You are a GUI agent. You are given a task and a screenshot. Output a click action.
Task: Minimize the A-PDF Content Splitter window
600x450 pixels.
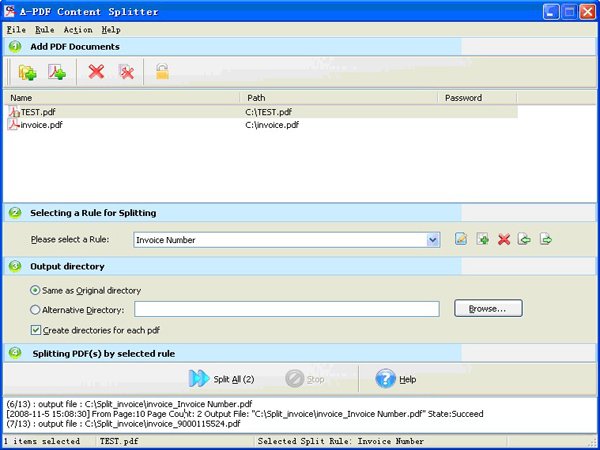click(551, 12)
